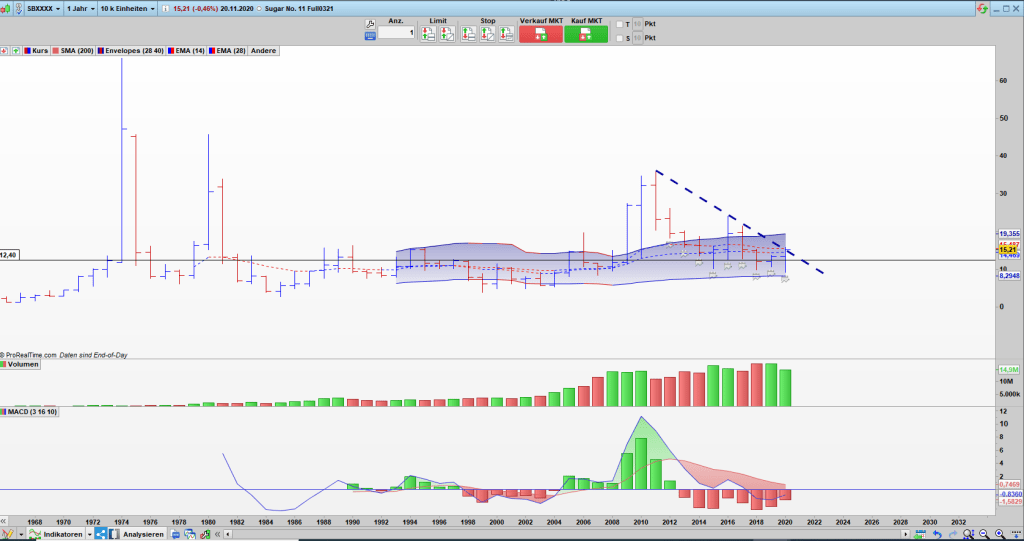Click the first Limit order icon
The height and width of the screenshot is (541, 1024).
pos(428,33)
